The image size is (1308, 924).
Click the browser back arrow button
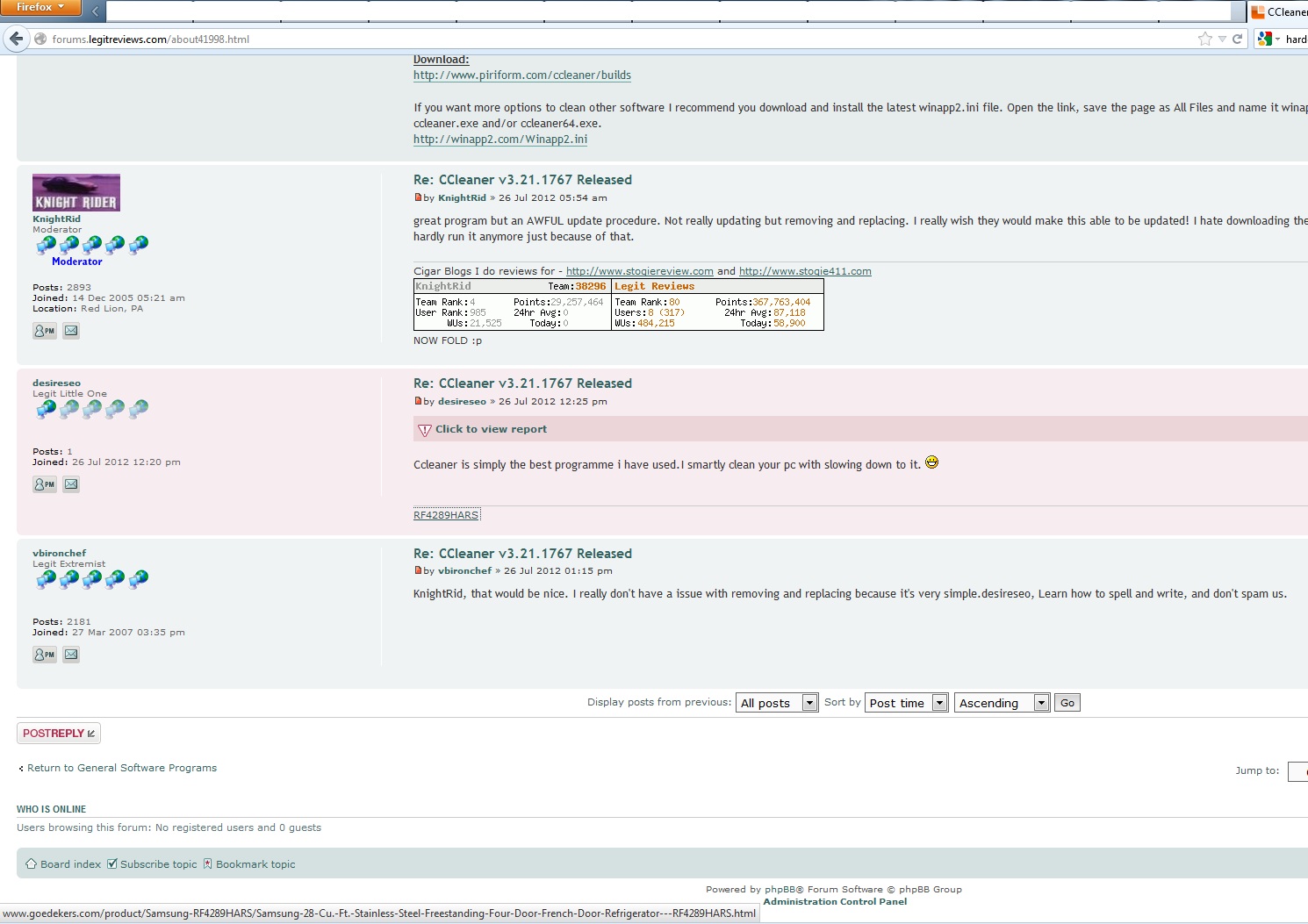[x=16, y=39]
